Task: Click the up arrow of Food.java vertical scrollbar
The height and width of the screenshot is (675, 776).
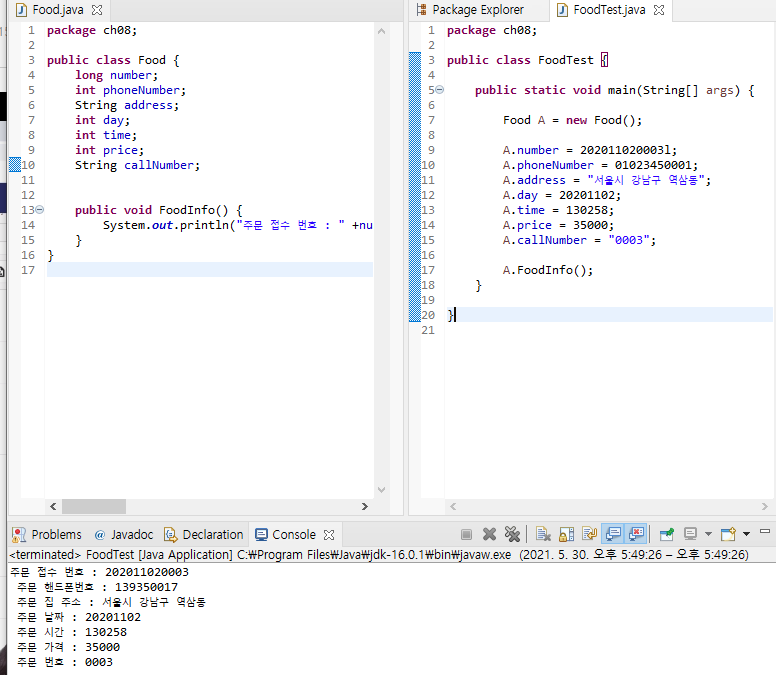Action: coord(381,31)
